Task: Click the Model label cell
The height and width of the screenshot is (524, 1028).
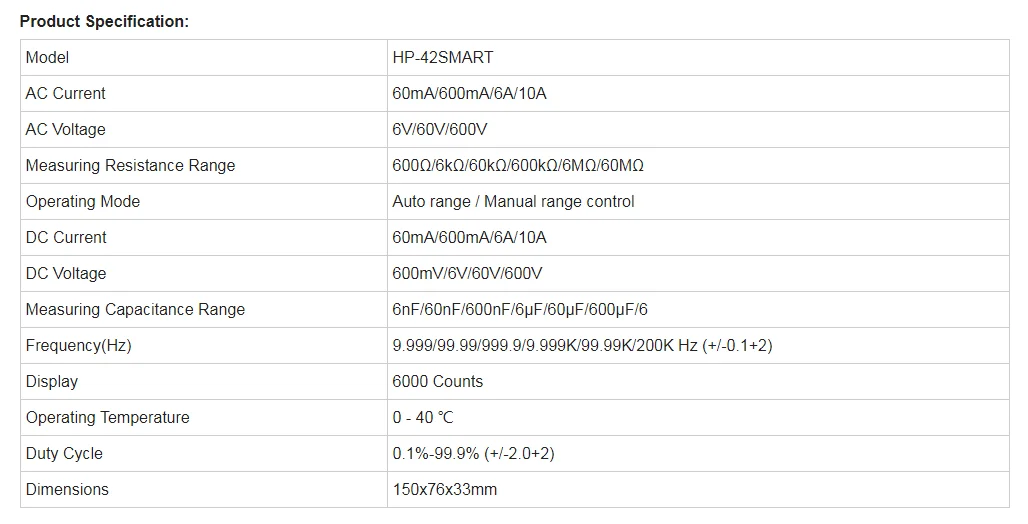Action: (47, 57)
